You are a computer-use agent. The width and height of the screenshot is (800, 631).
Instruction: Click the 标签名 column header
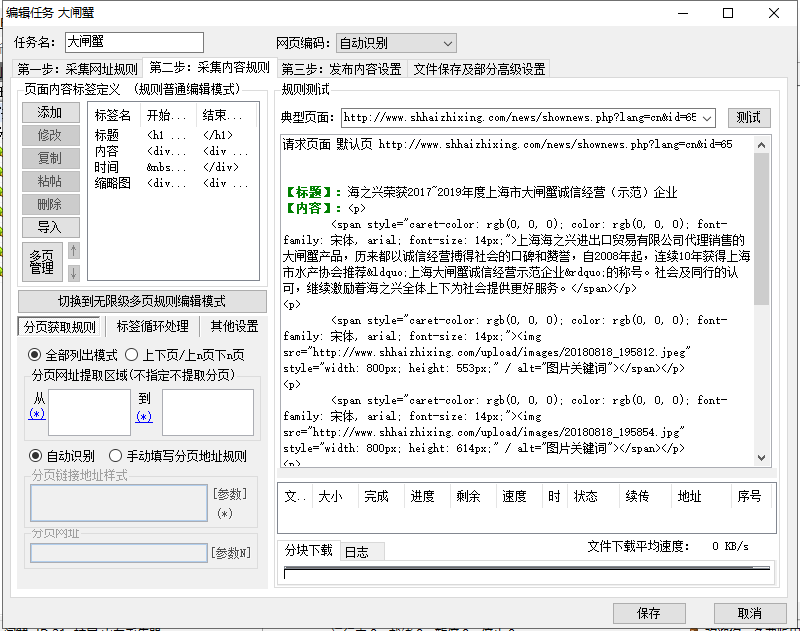point(113,115)
